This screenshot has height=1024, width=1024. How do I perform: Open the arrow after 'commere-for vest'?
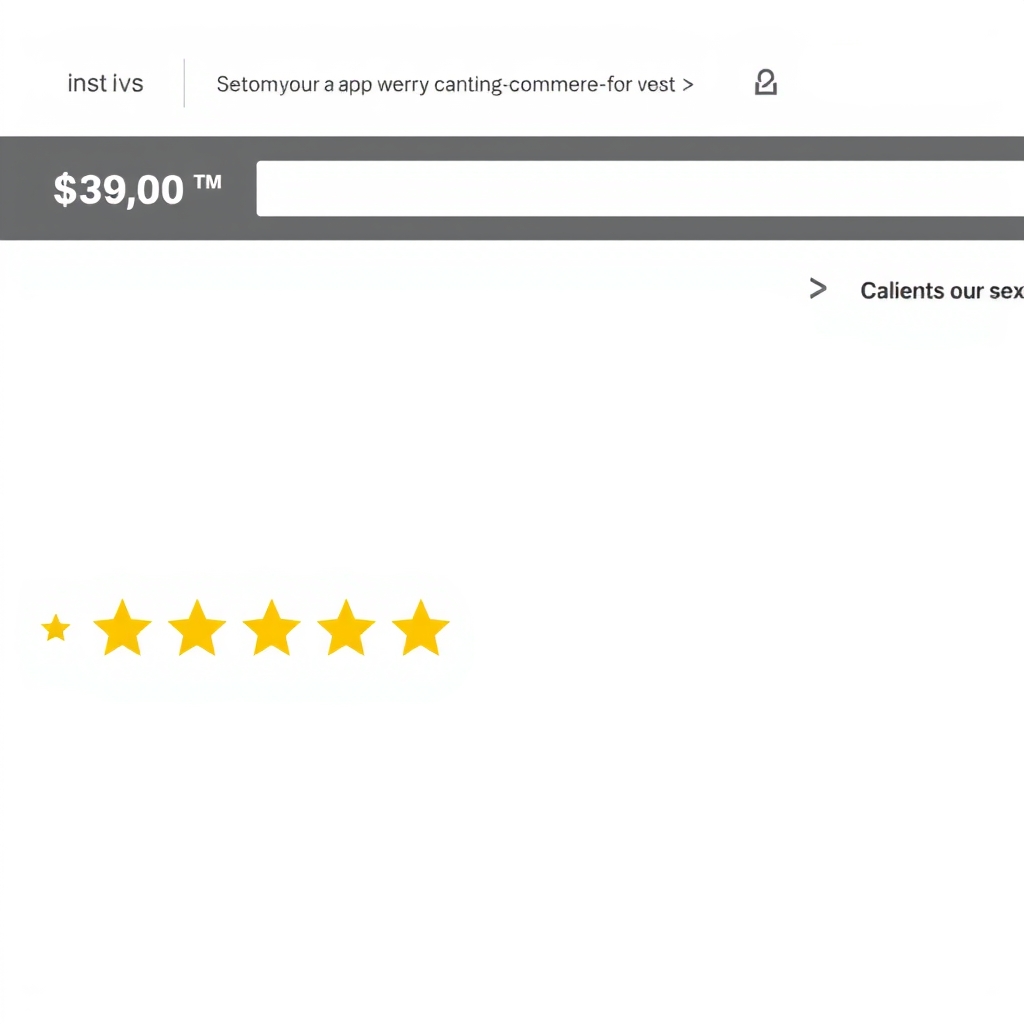coord(688,85)
